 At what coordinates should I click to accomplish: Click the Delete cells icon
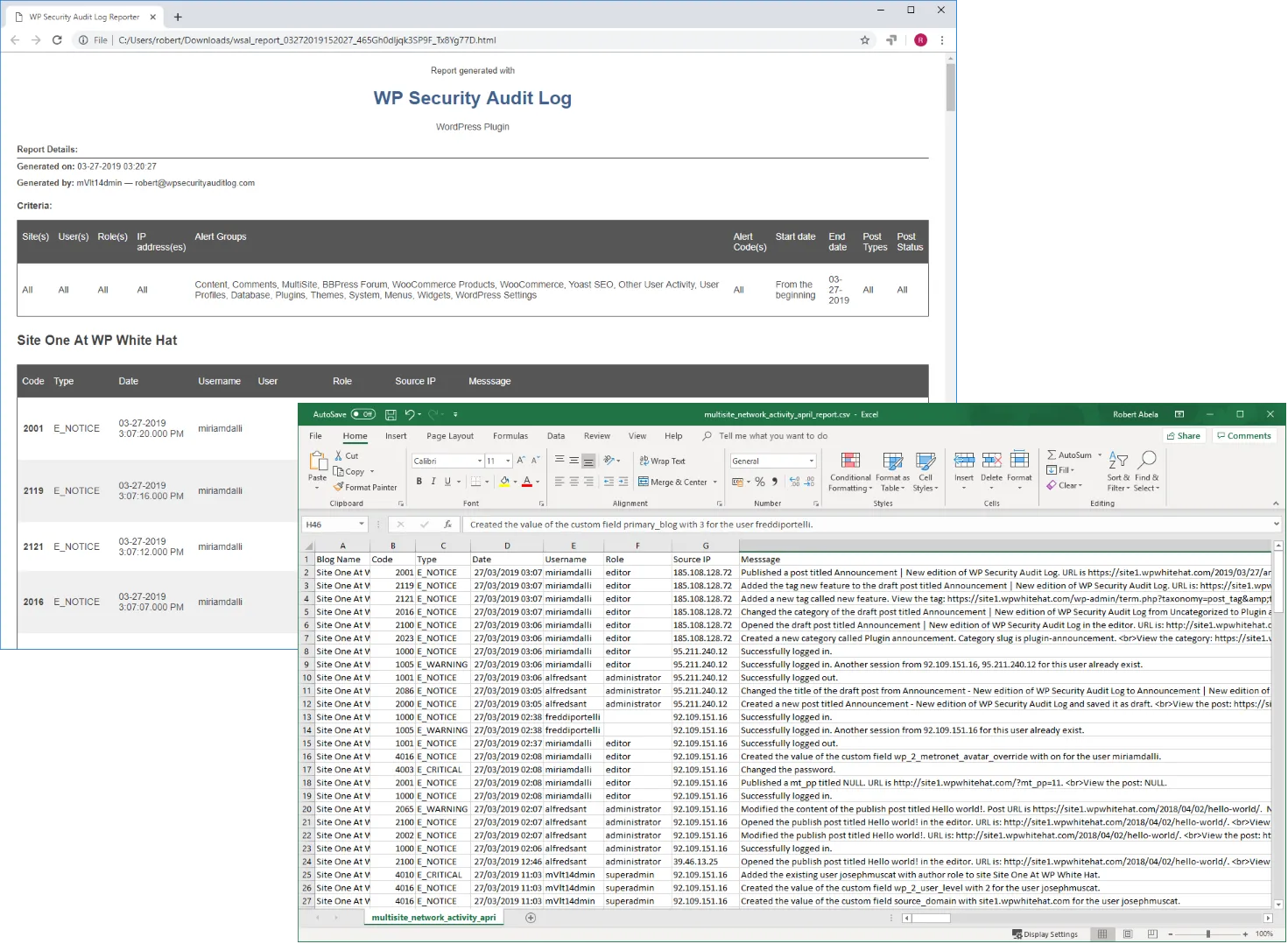(992, 461)
